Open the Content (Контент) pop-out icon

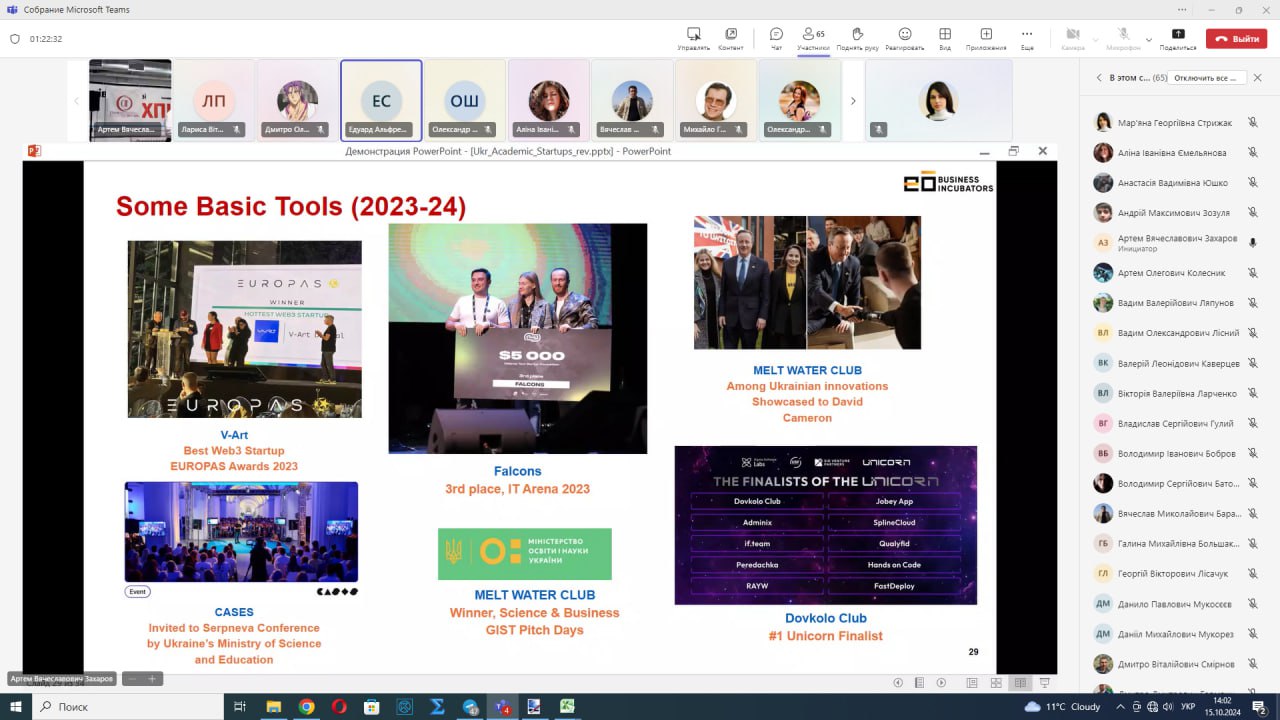[x=731, y=38]
